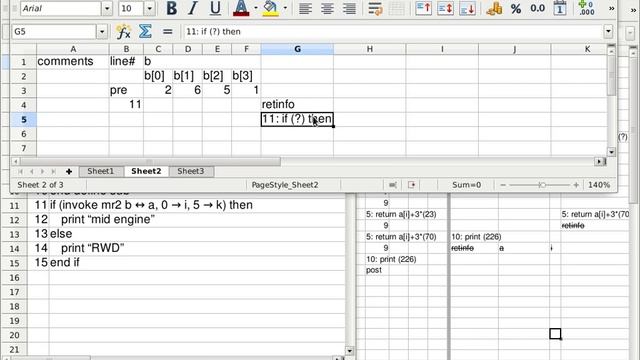
Task: Toggle underline formatting
Action: tap(215, 9)
